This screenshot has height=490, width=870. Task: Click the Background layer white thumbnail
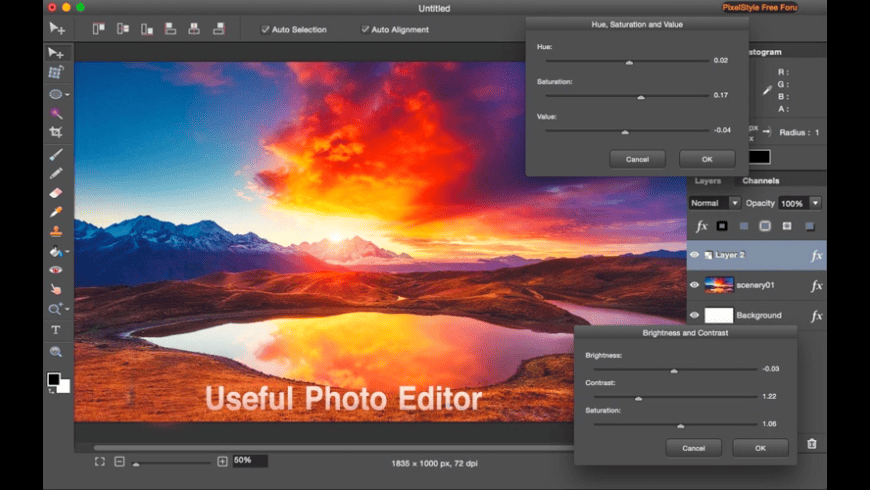coord(719,315)
